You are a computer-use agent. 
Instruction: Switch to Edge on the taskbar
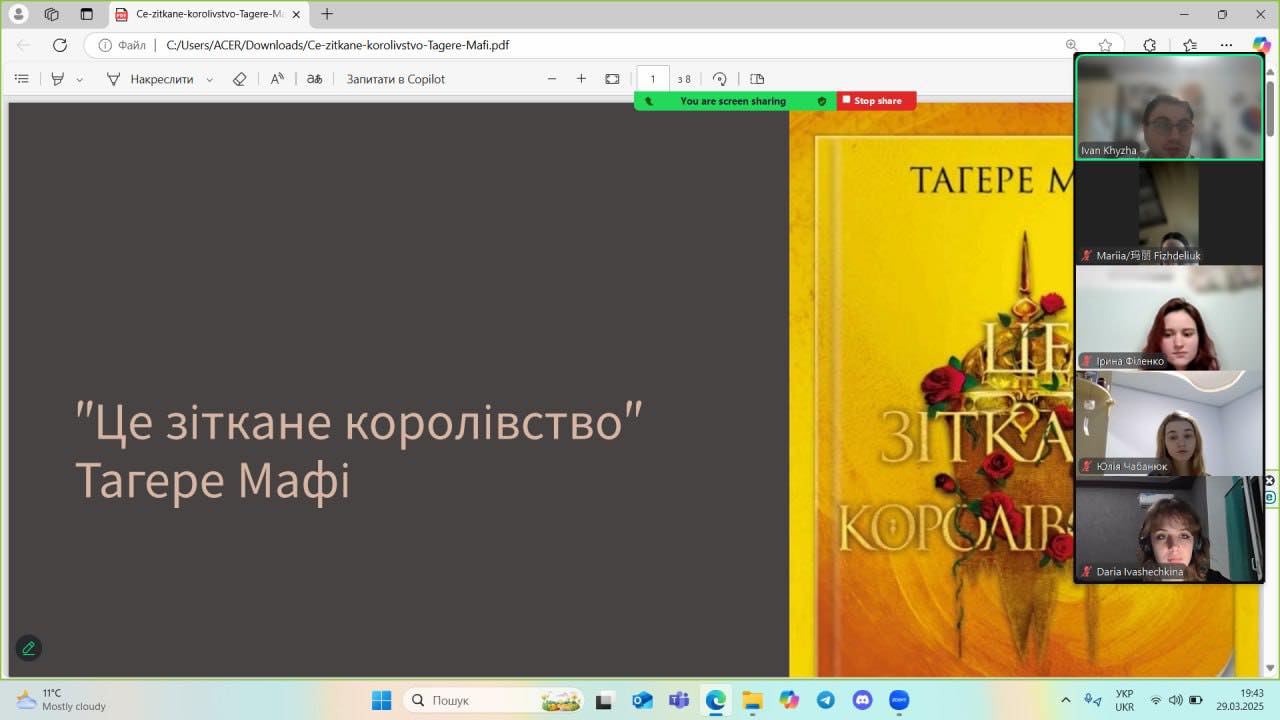tap(715, 700)
